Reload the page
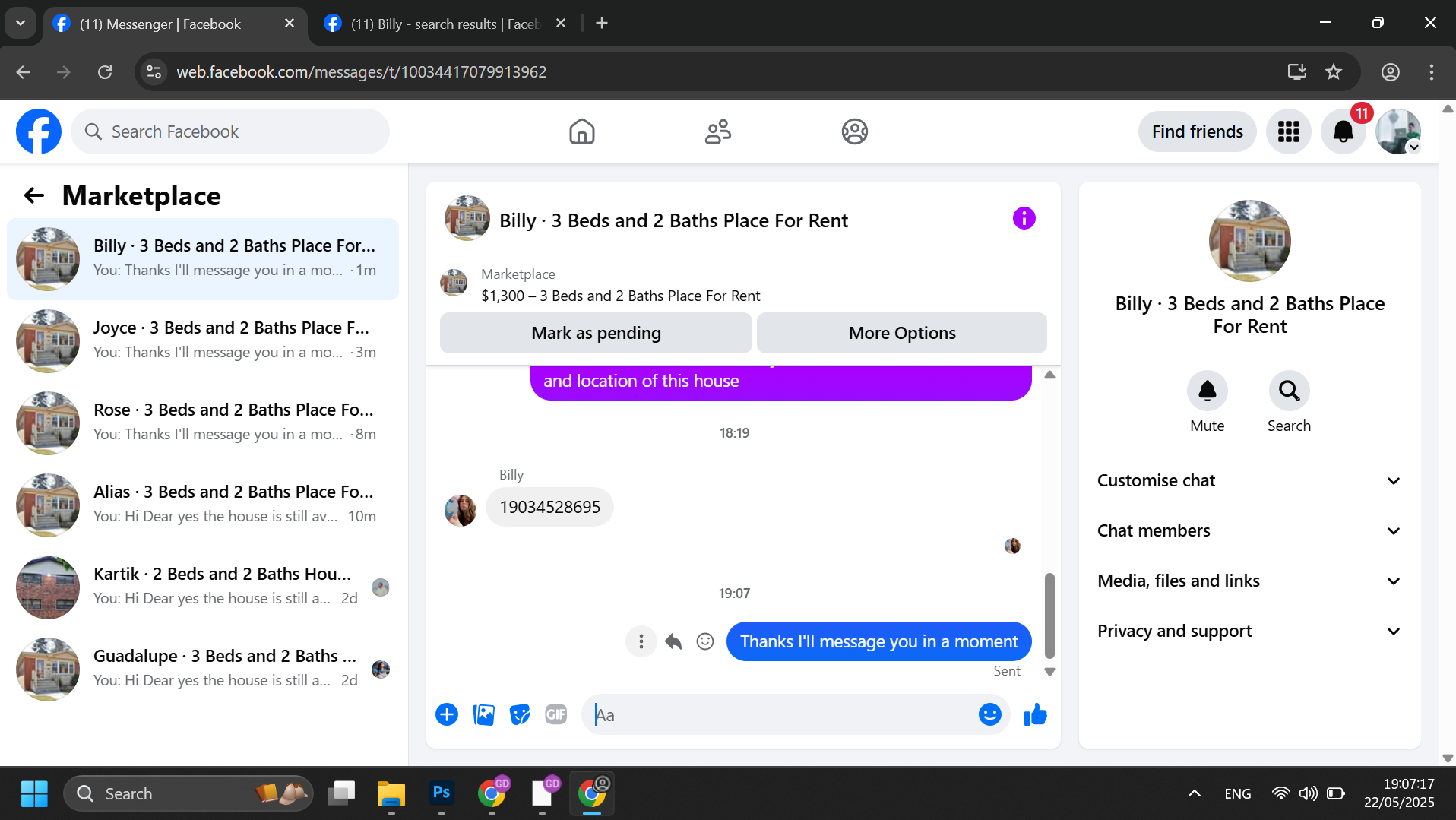Viewport: 1456px width, 820px height. click(x=105, y=71)
